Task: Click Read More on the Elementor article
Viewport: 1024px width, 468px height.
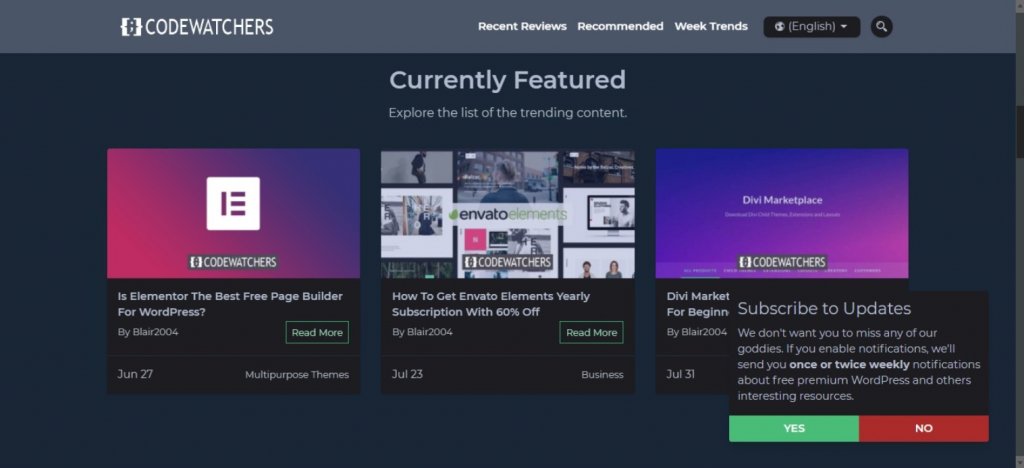Action: point(317,332)
